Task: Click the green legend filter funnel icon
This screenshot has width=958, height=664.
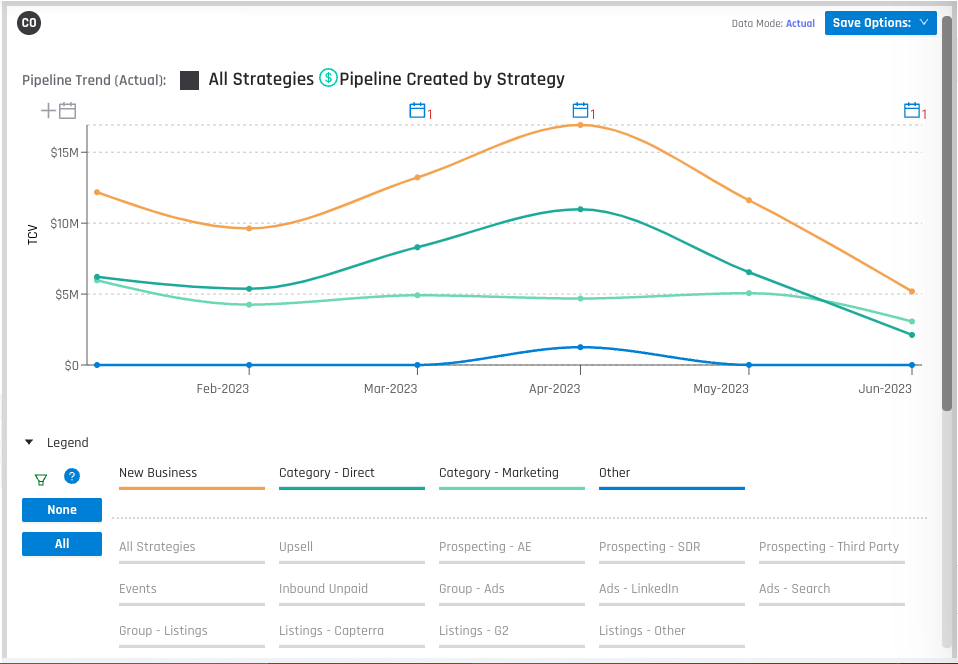Action: pyautogui.click(x=41, y=480)
